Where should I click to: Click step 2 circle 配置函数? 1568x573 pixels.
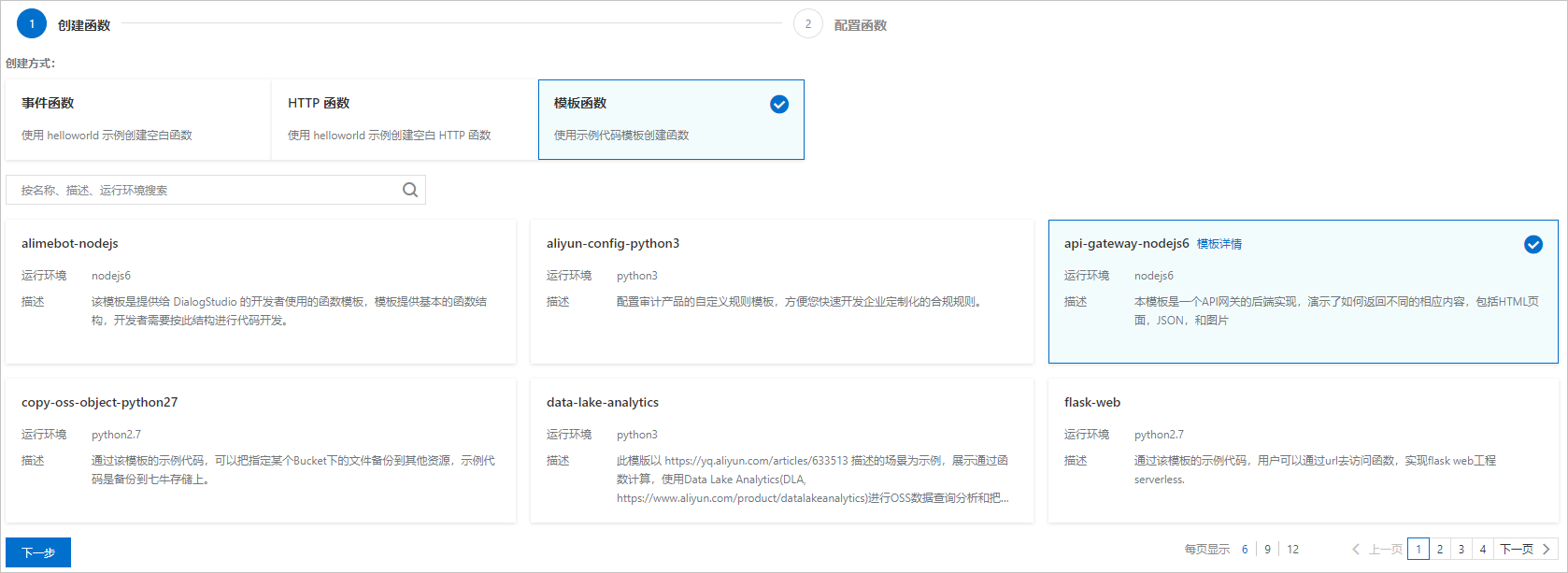tap(808, 24)
